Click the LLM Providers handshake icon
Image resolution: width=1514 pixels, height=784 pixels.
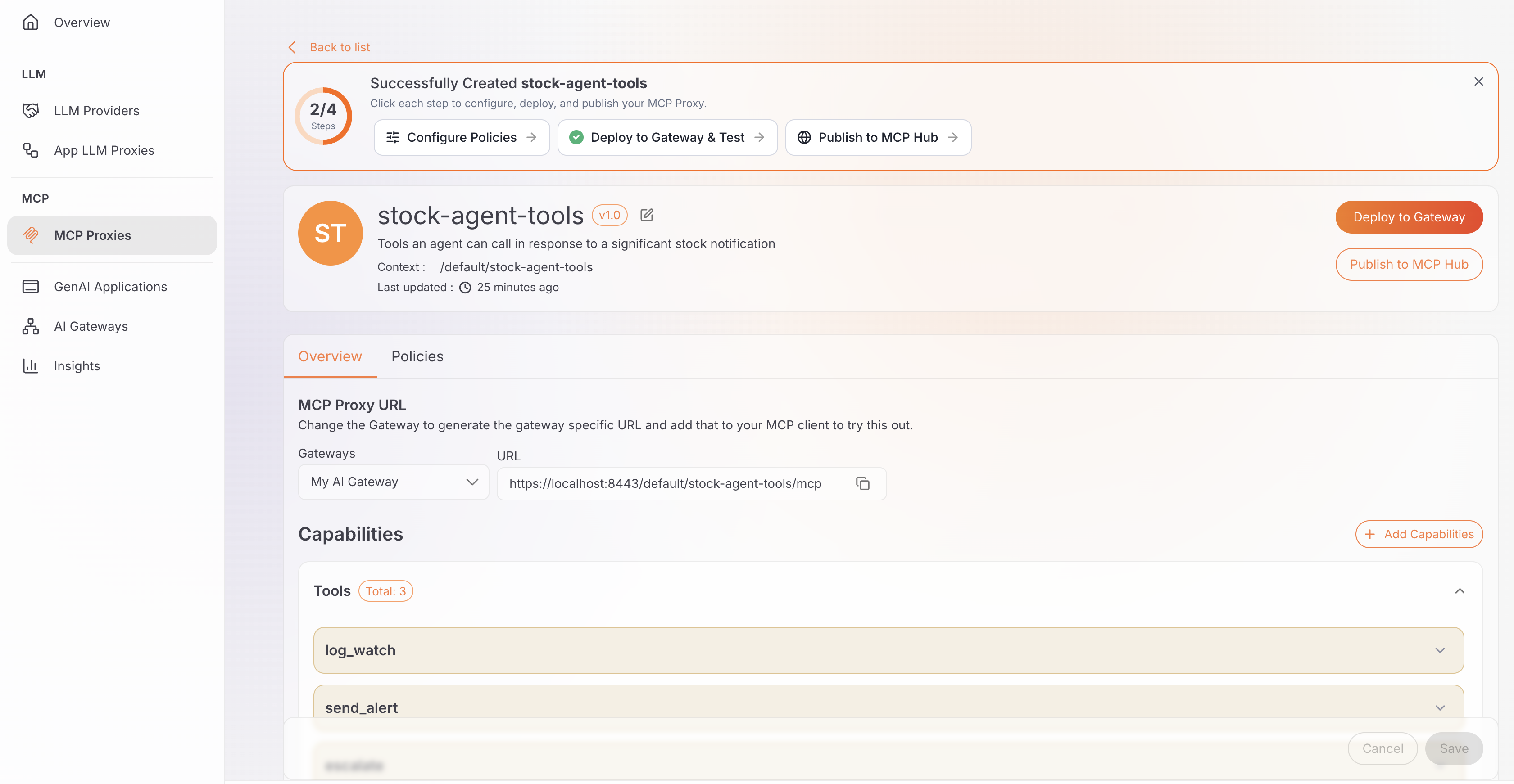[31, 110]
